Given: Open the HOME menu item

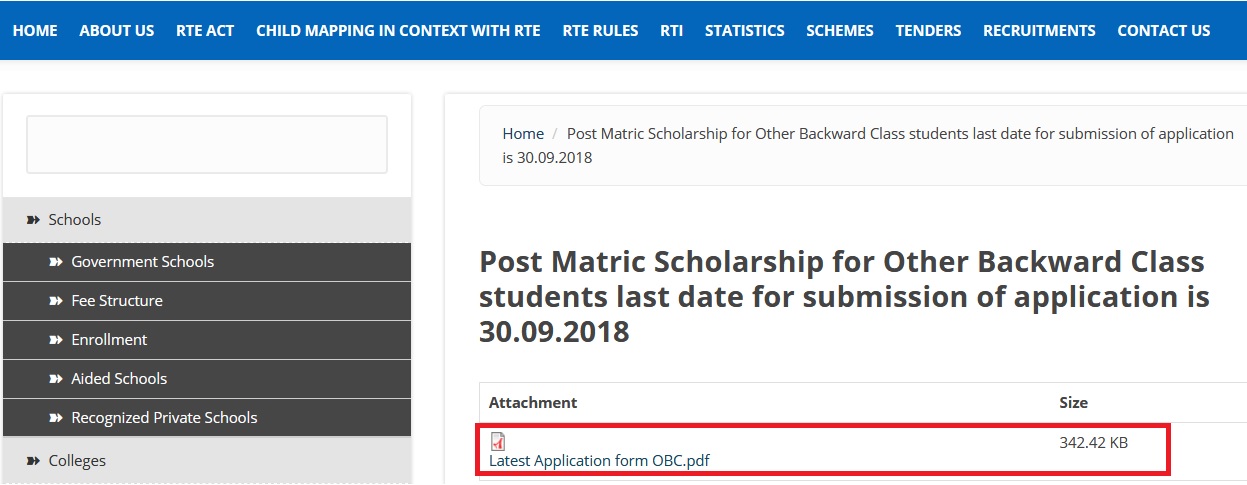Looking at the screenshot, I should (35, 31).
